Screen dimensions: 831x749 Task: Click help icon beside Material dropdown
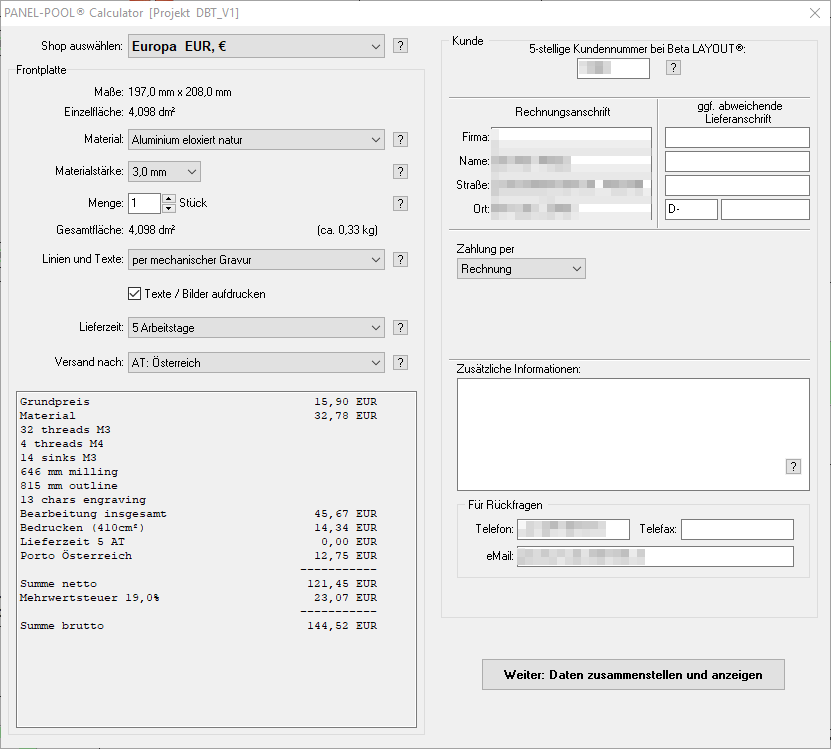pyautogui.click(x=400, y=140)
